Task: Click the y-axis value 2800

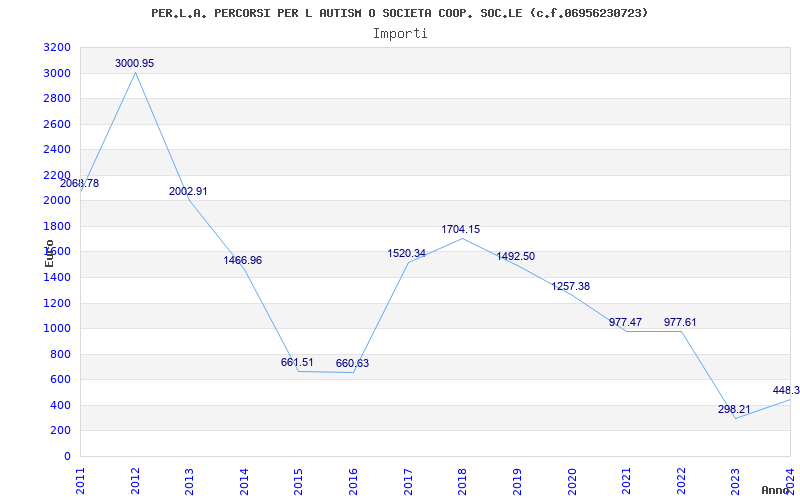Action: (58, 98)
